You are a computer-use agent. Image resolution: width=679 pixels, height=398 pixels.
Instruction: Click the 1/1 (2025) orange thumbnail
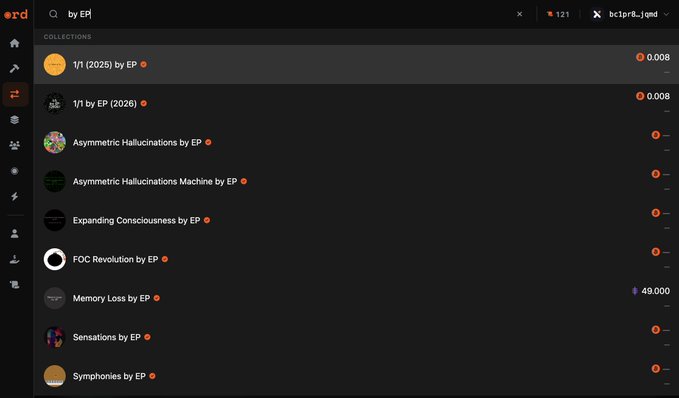point(55,65)
